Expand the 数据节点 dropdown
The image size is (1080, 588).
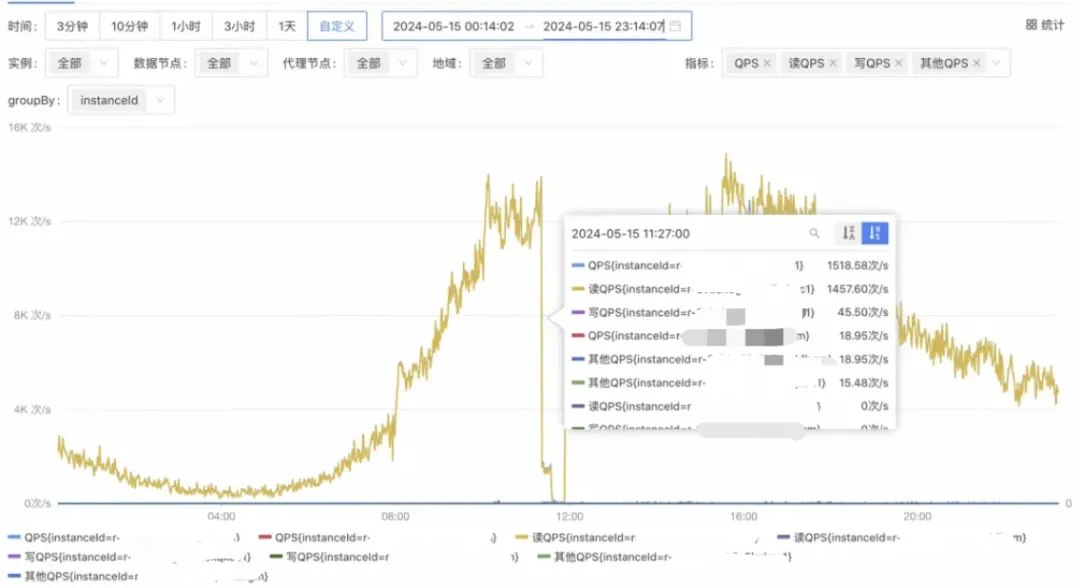[x=231, y=63]
